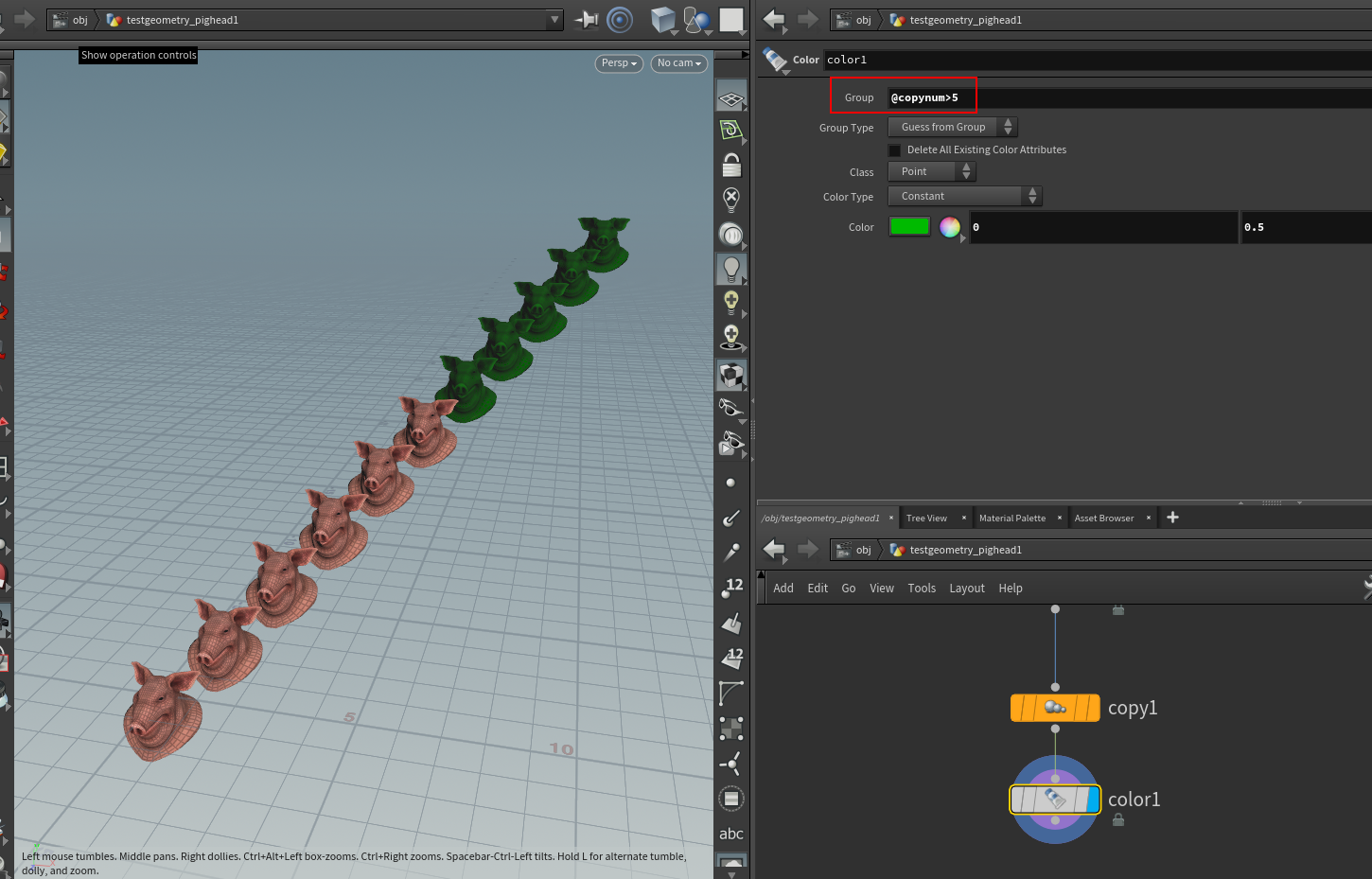This screenshot has width=1372, height=879.
Task: Click the pin icon in viewport path bar
Action: tap(587, 20)
